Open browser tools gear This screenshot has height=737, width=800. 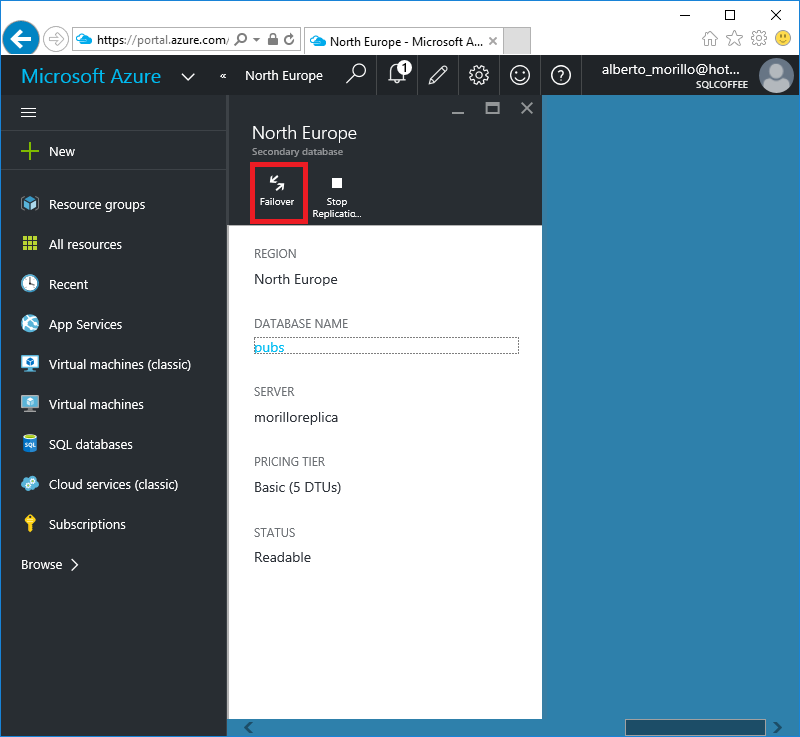(x=759, y=38)
